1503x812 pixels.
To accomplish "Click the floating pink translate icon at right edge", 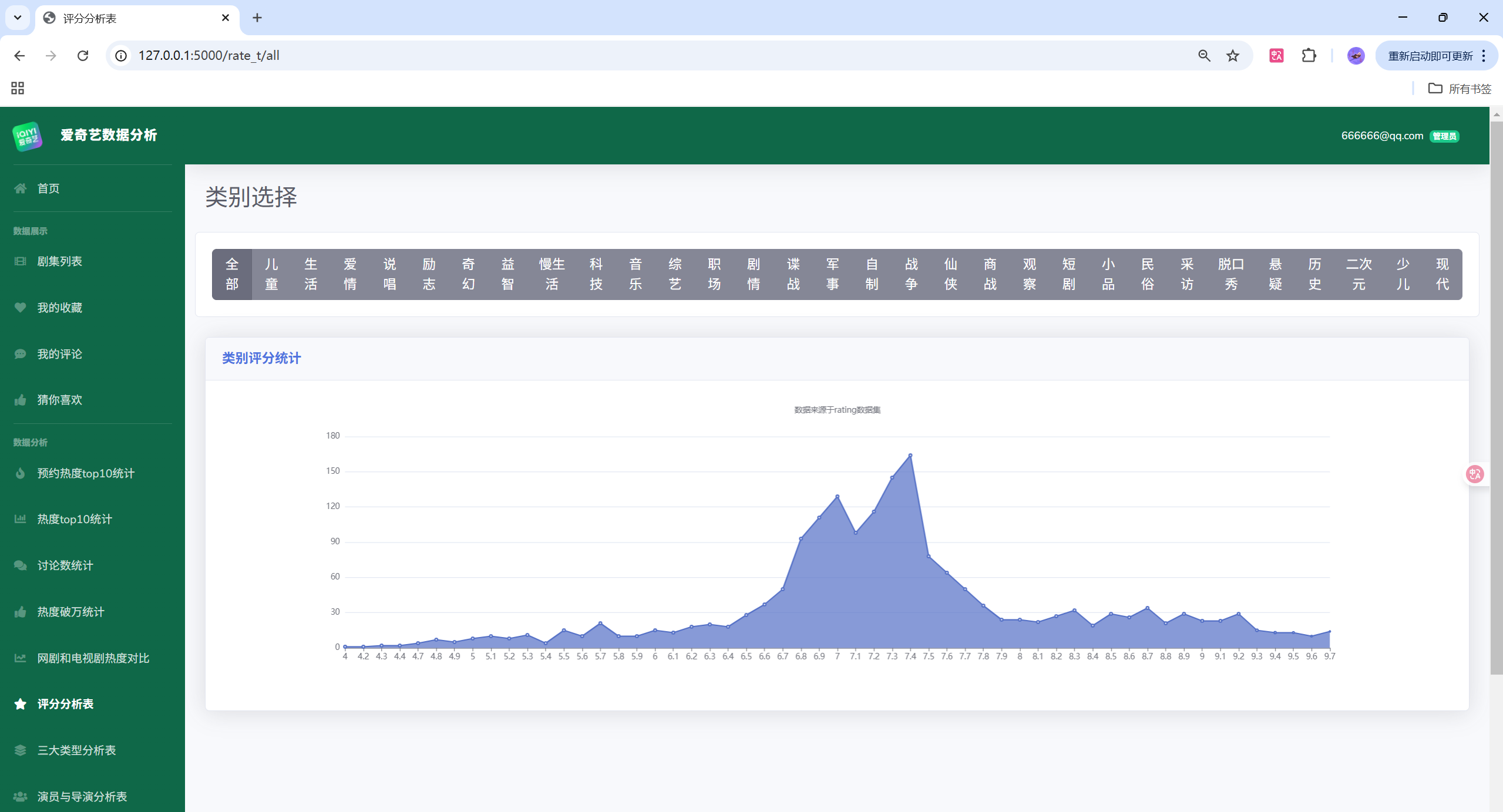I will (x=1474, y=474).
